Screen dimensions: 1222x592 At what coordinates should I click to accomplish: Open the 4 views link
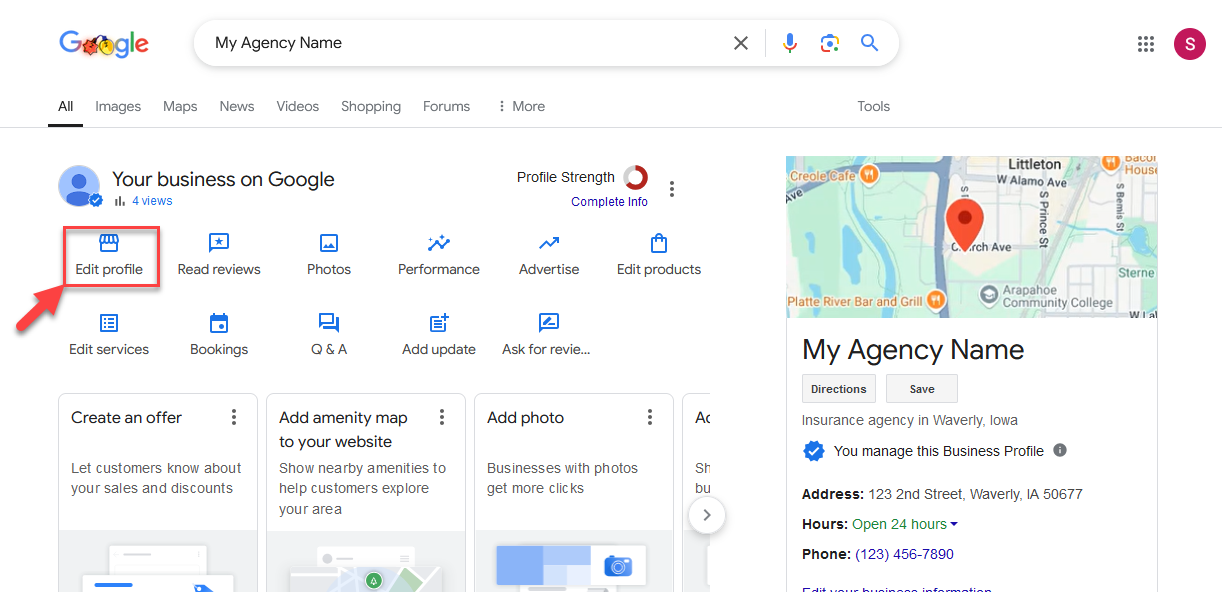152,201
